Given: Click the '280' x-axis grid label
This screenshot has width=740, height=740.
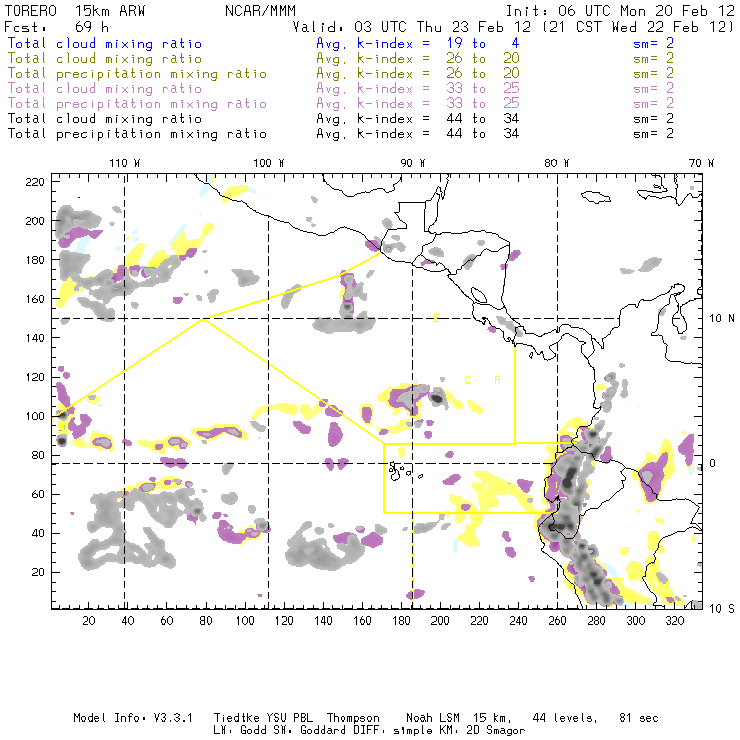Looking at the screenshot, I should (x=597, y=621).
